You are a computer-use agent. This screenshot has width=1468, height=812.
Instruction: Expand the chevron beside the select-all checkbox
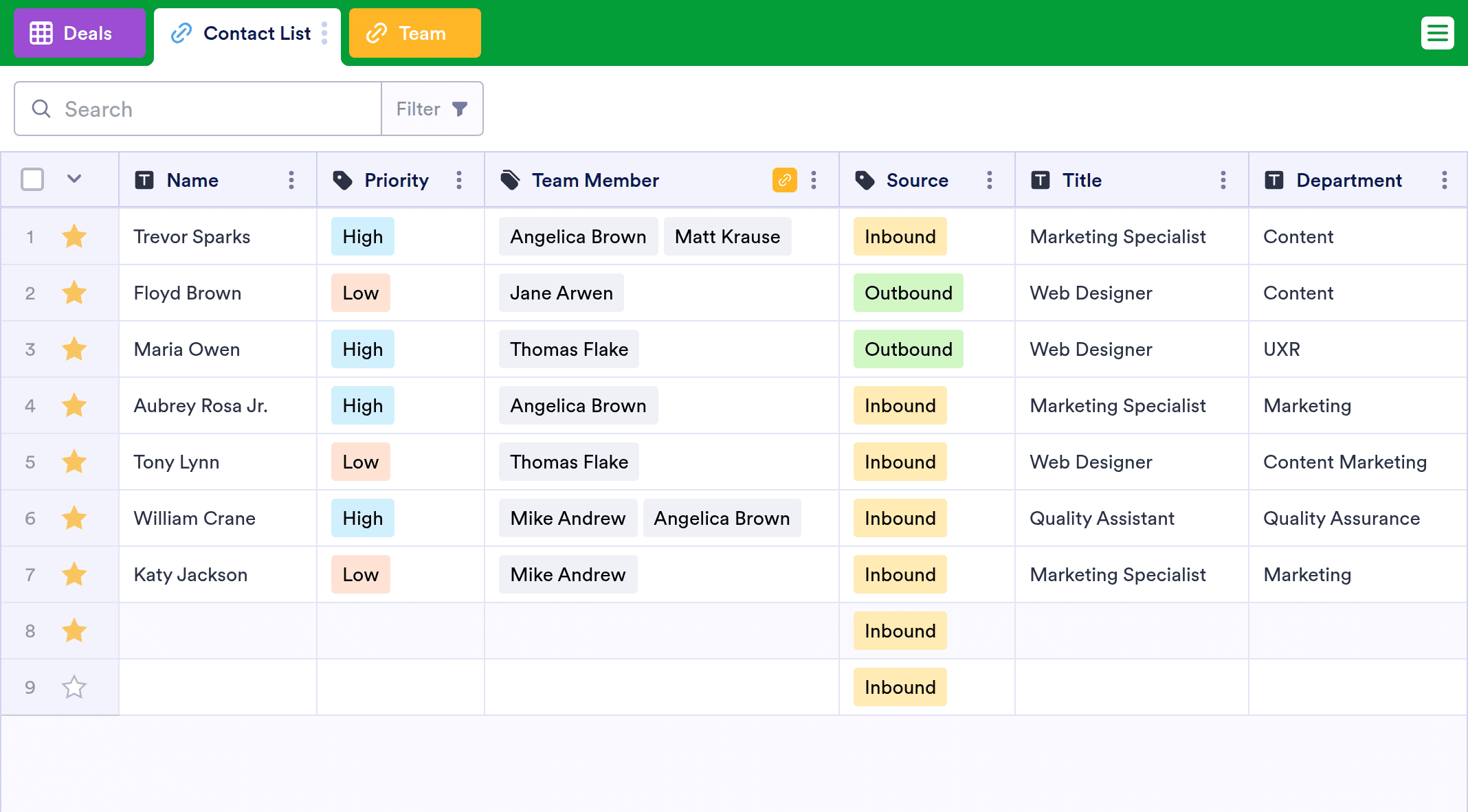[74, 179]
